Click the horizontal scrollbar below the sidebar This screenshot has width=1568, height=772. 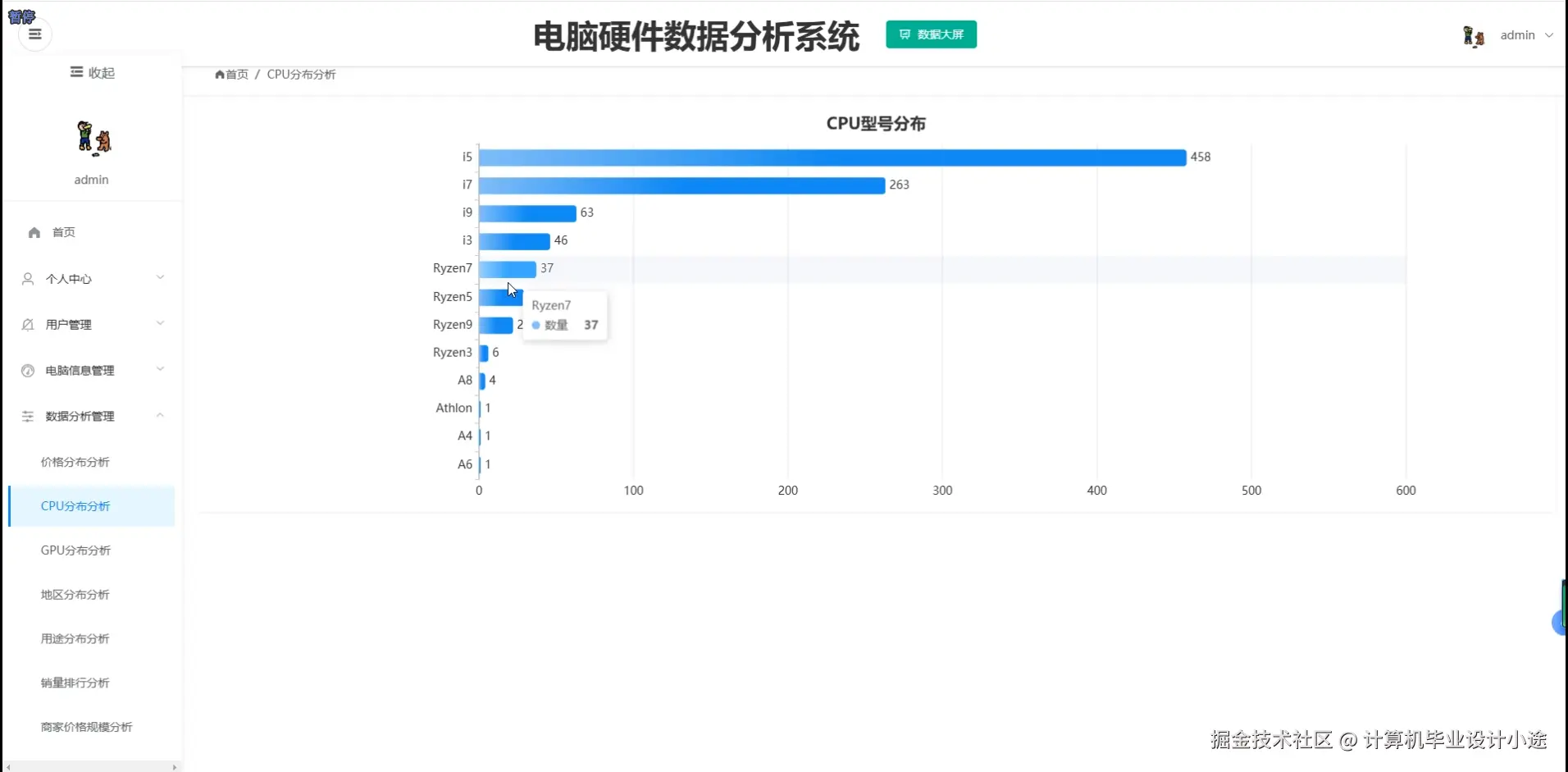pyautogui.click(x=90, y=766)
